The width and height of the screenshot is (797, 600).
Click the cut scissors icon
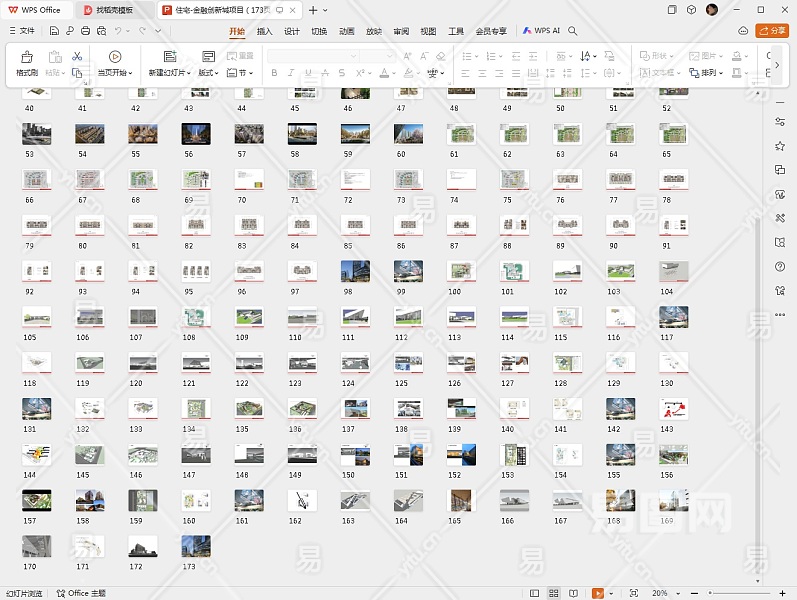(77, 57)
